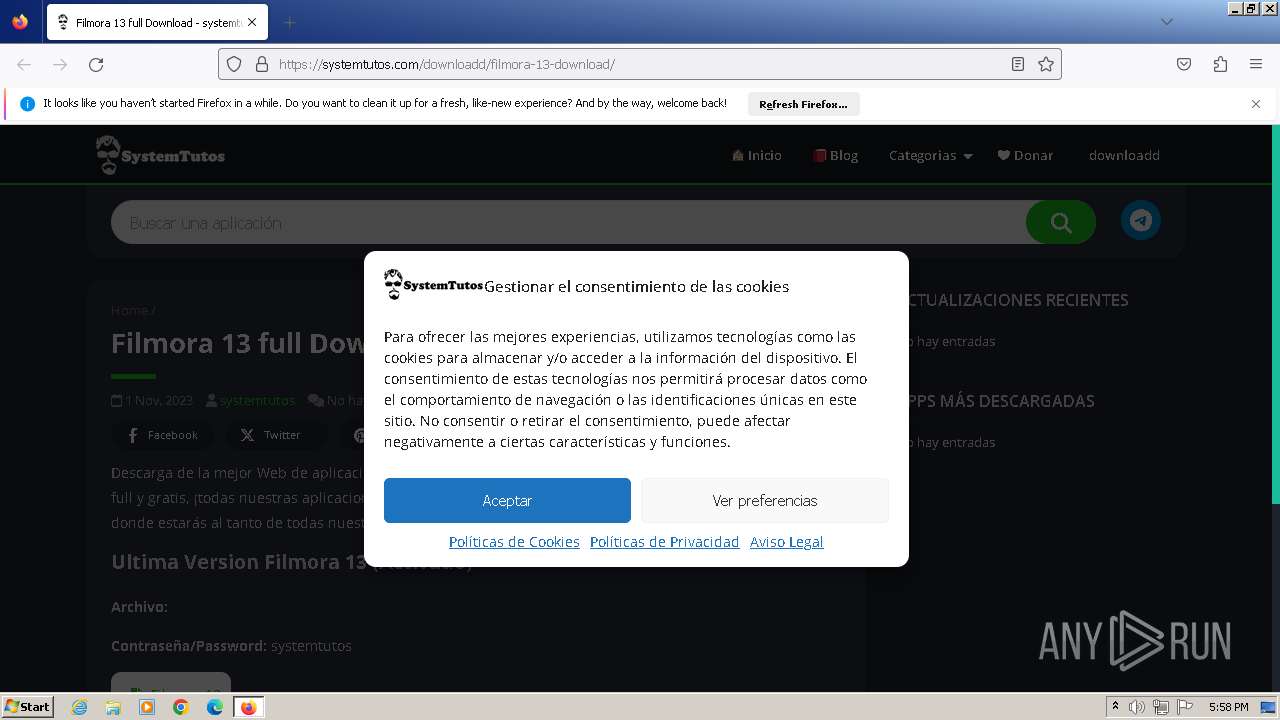Screen dimensions: 1280x720
Task: Open Políticas de Privacidad link
Action: [x=664, y=542]
